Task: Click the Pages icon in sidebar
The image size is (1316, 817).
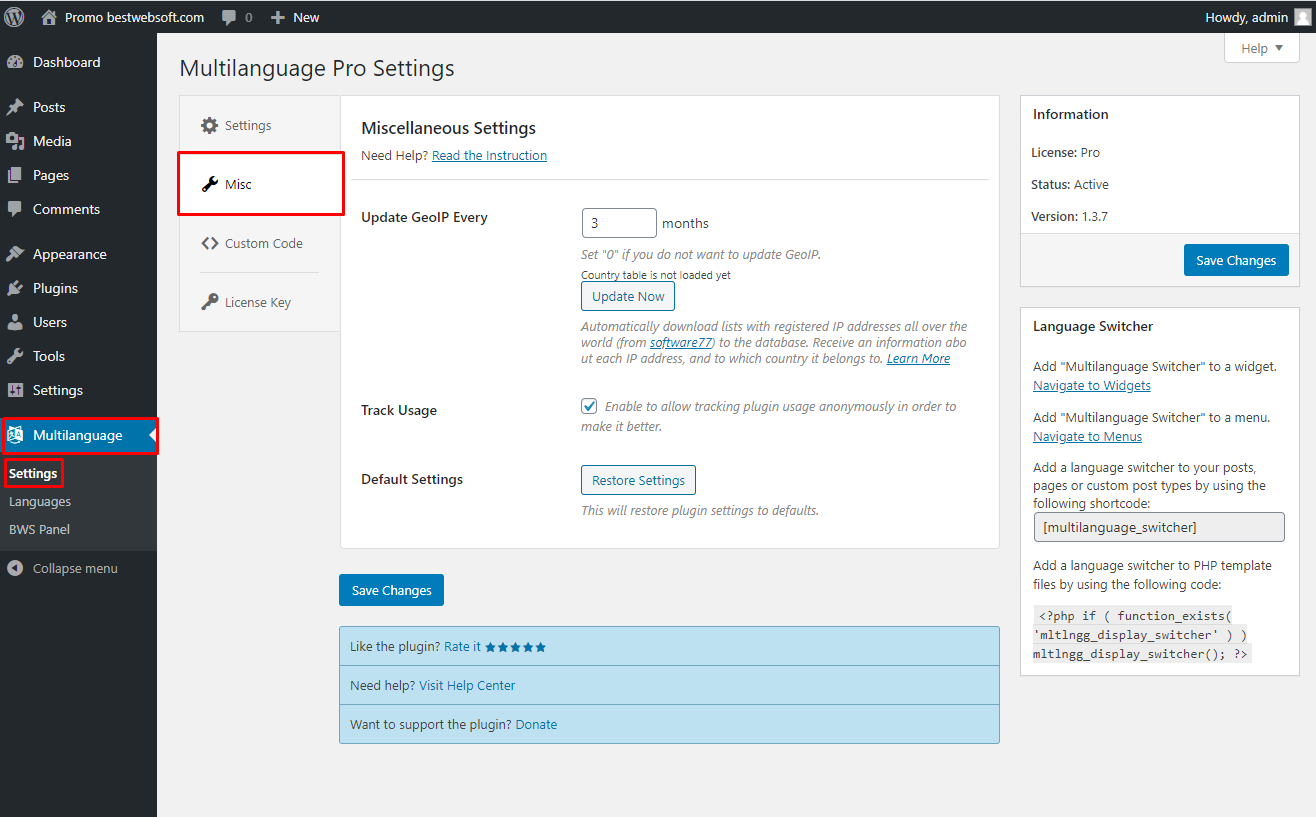Action: tap(15, 175)
